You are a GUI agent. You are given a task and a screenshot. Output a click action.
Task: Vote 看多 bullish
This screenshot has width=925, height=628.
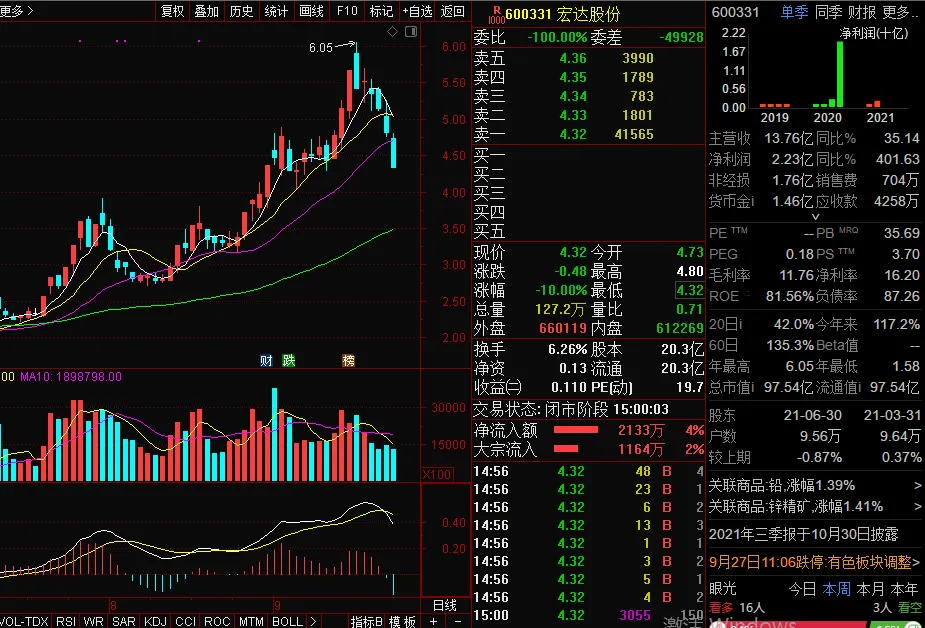[720, 607]
